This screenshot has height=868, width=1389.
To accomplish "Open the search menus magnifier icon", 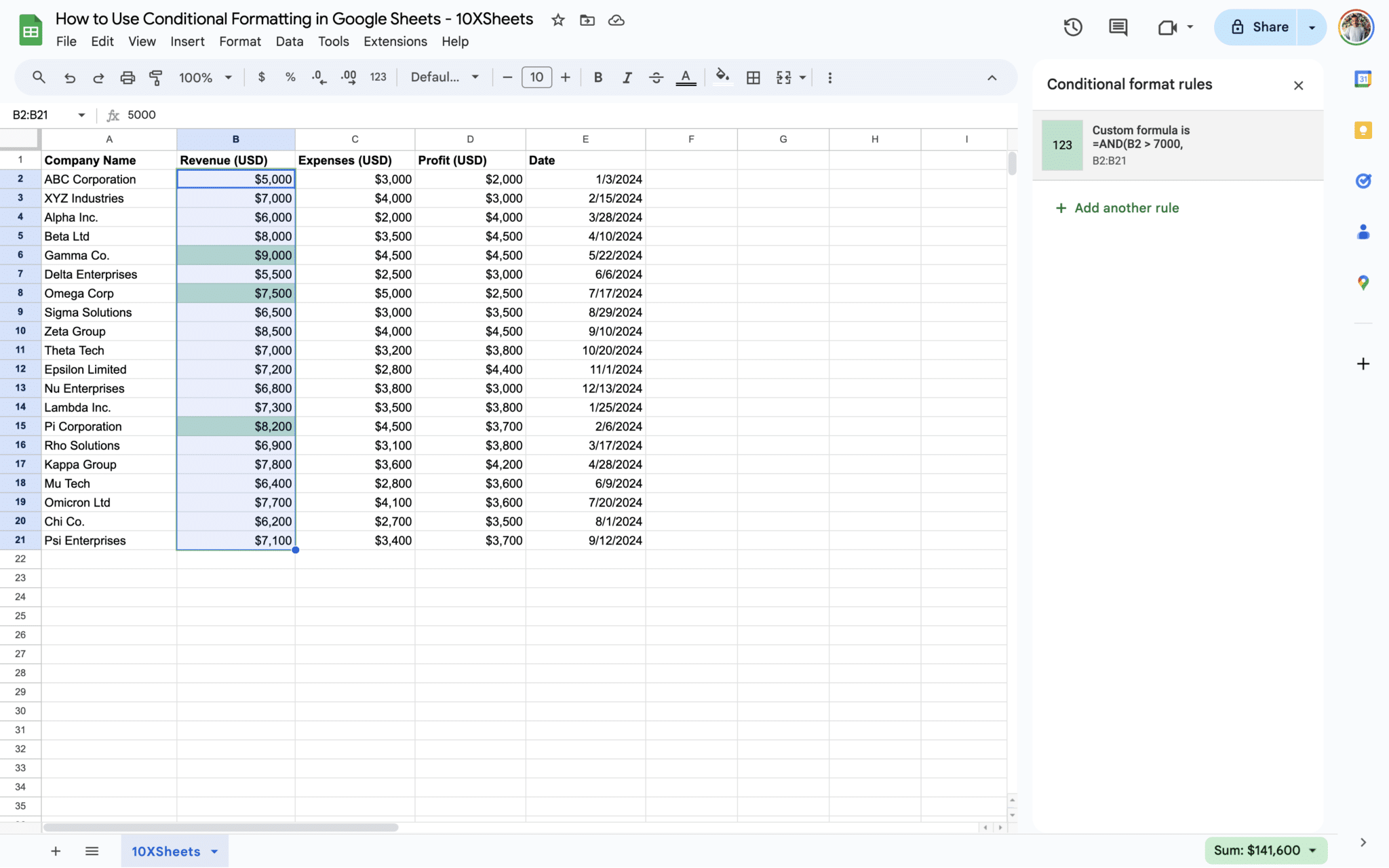I will pyautogui.click(x=39, y=77).
